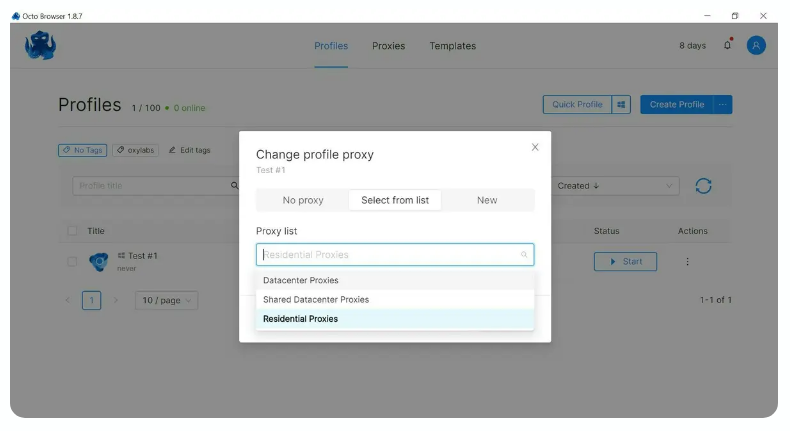Open the Created sort dropdown

point(615,186)
